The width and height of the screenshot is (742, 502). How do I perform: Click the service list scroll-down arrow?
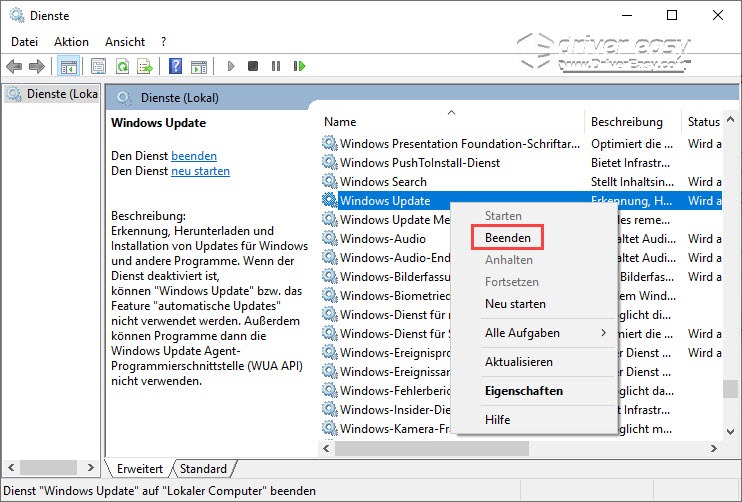point(730,432)
